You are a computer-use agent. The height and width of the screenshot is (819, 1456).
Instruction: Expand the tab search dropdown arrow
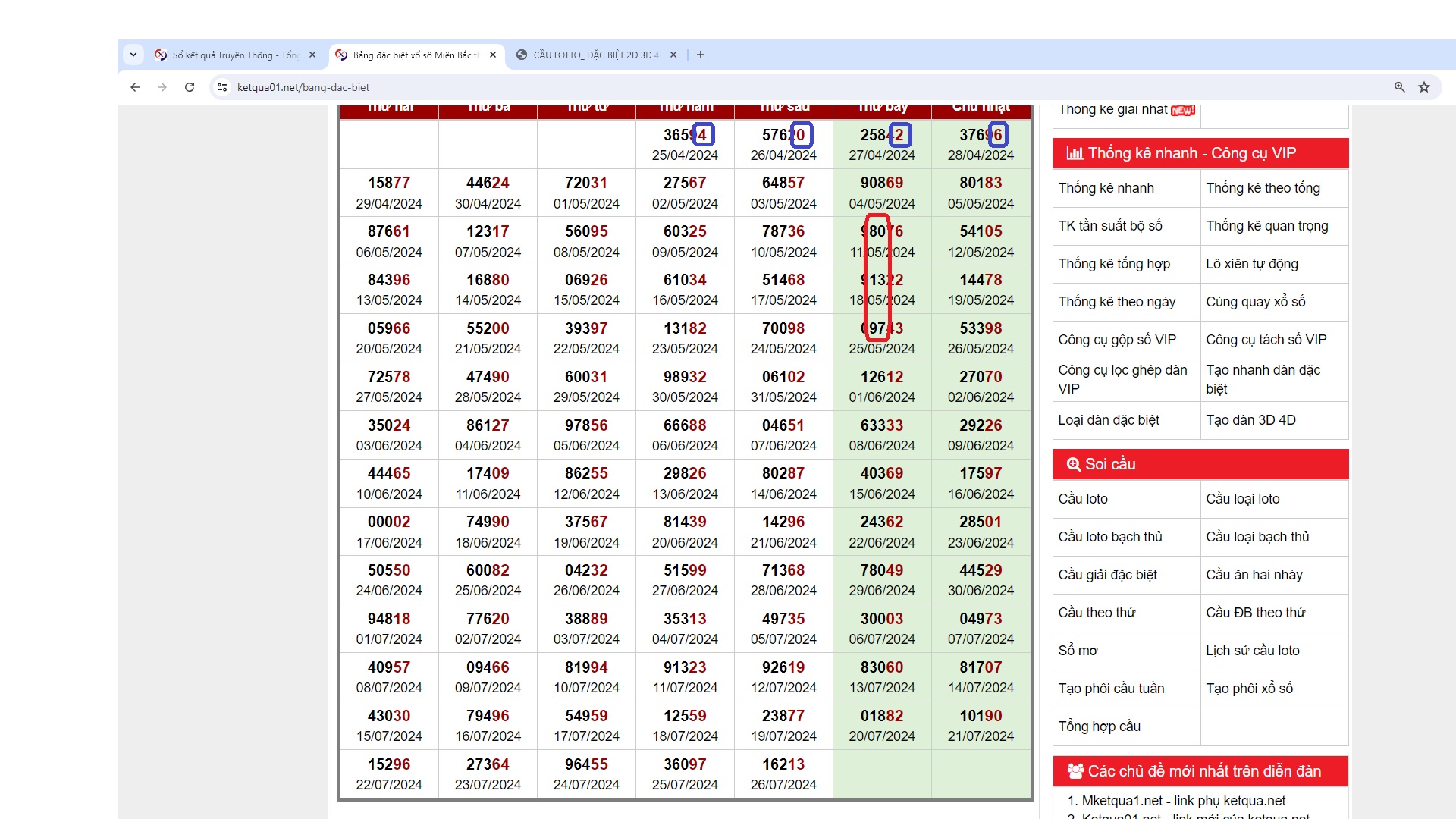pyautogui.click(x=133, y=55)
